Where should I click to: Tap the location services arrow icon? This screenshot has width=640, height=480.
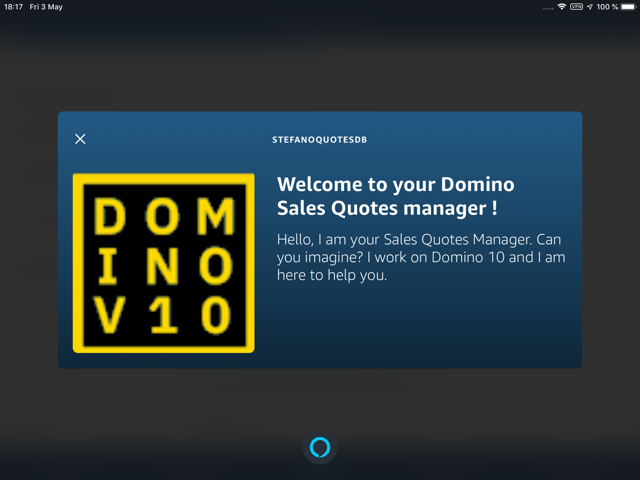tap(590, 7)
